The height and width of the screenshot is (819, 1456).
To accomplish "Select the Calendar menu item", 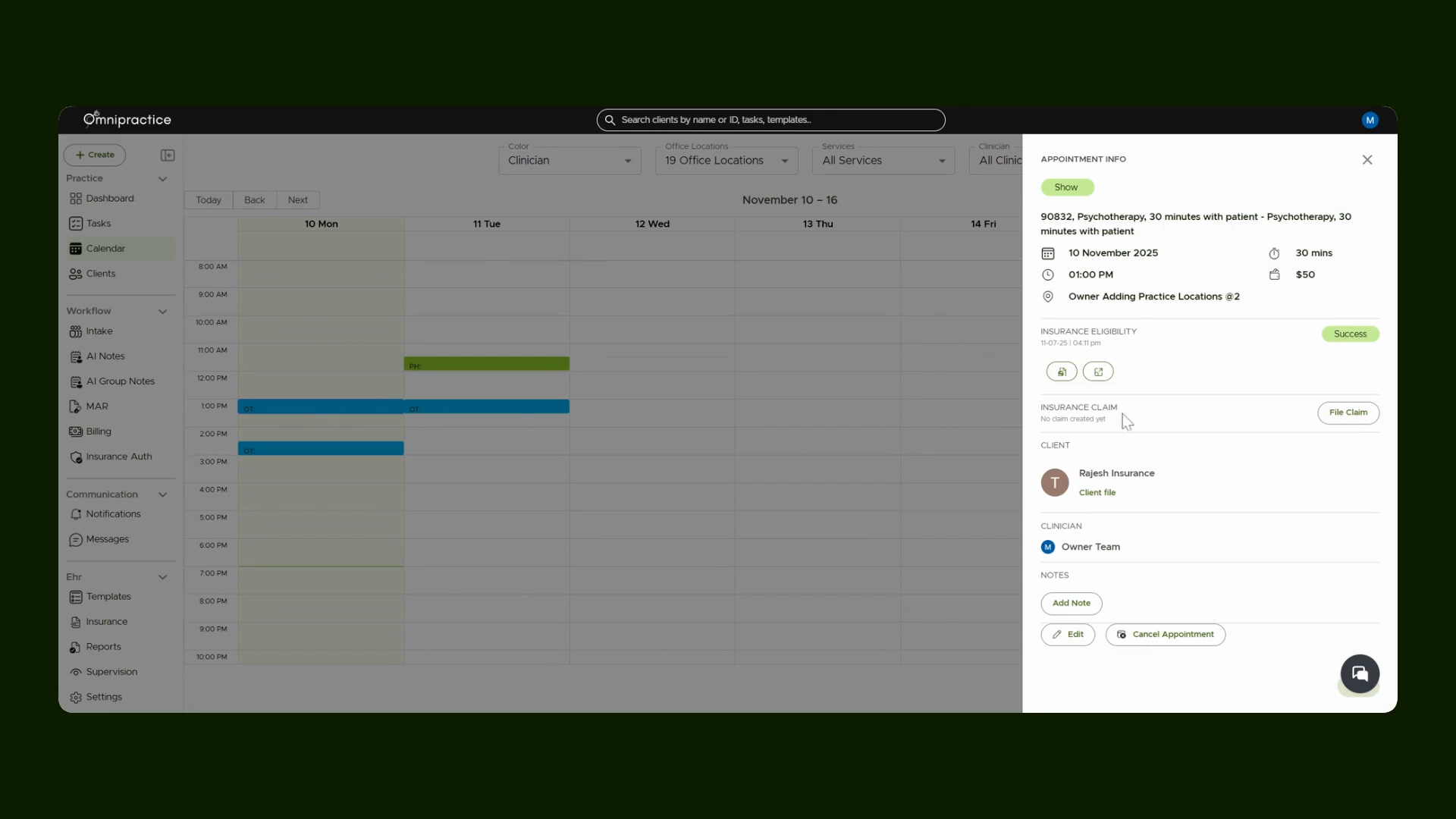I will (x=105, y=249).
